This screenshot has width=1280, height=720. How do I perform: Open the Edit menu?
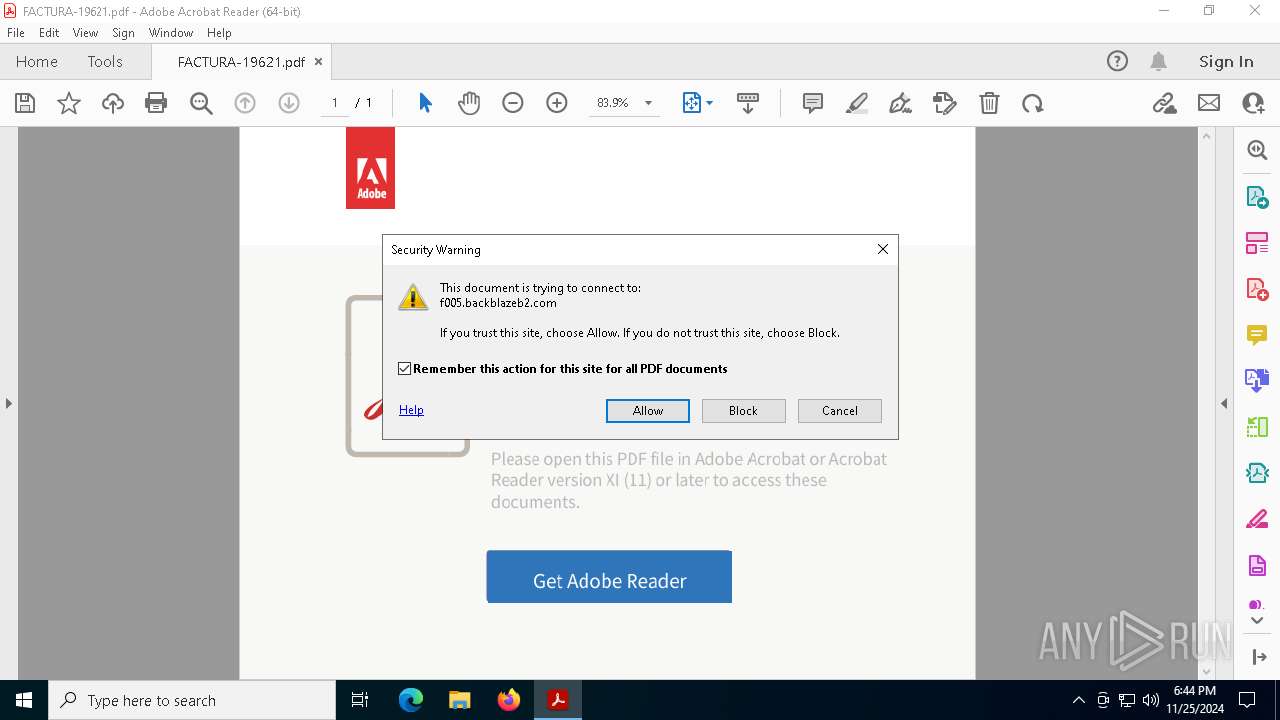tap(49, 32)
